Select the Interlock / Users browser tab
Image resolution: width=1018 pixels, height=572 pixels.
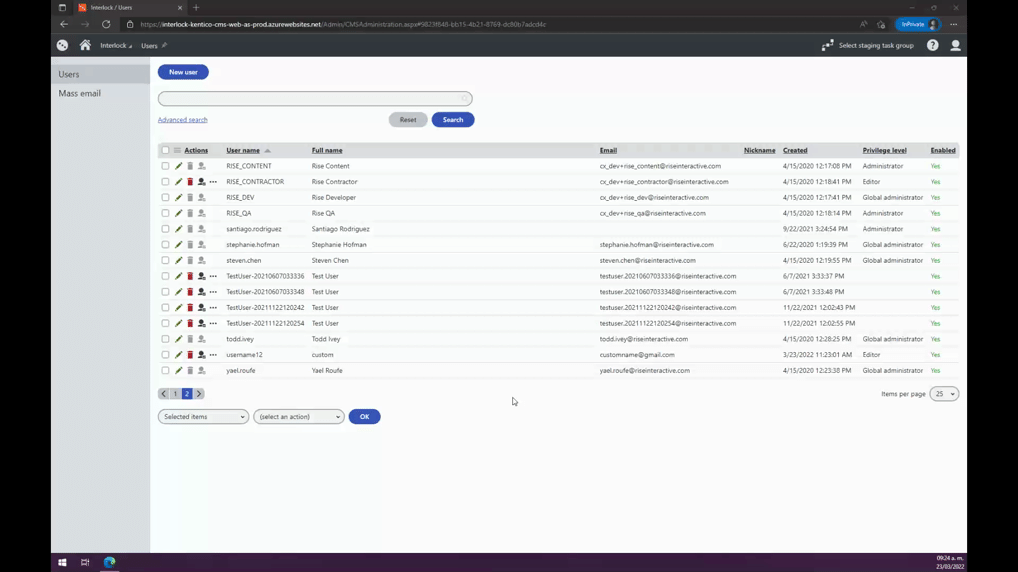click(x=130, y=8)
